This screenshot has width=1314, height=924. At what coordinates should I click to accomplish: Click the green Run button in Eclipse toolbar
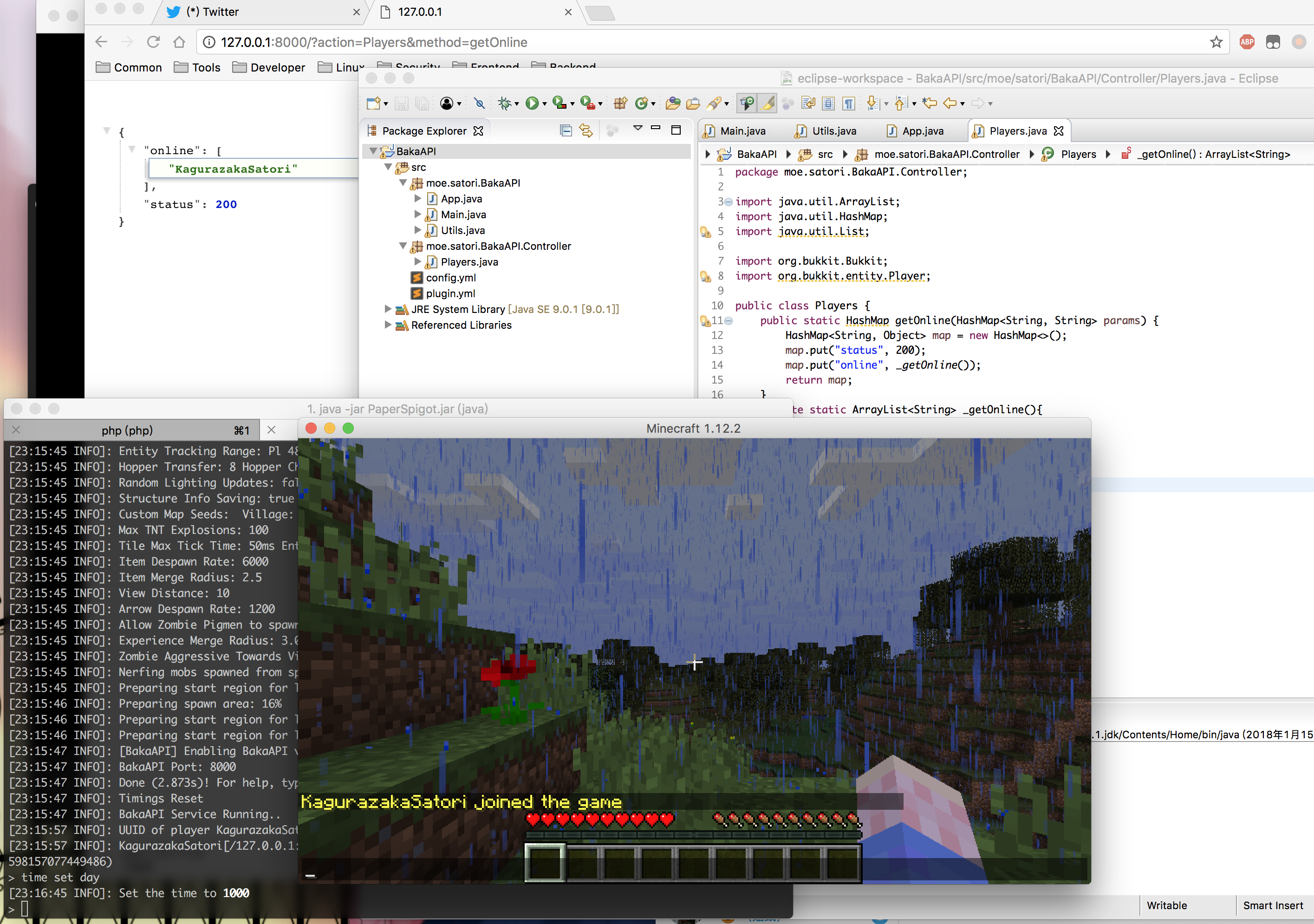click(532, 104)
